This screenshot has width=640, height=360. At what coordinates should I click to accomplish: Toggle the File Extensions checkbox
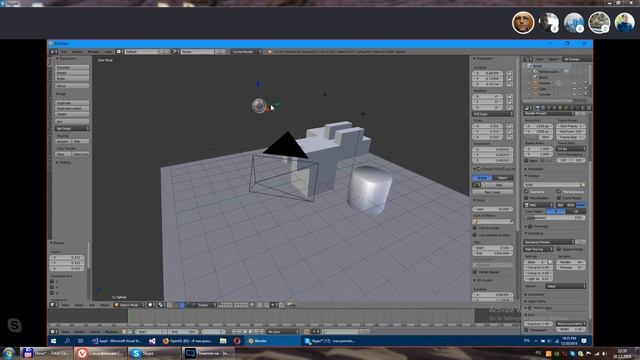558,192
